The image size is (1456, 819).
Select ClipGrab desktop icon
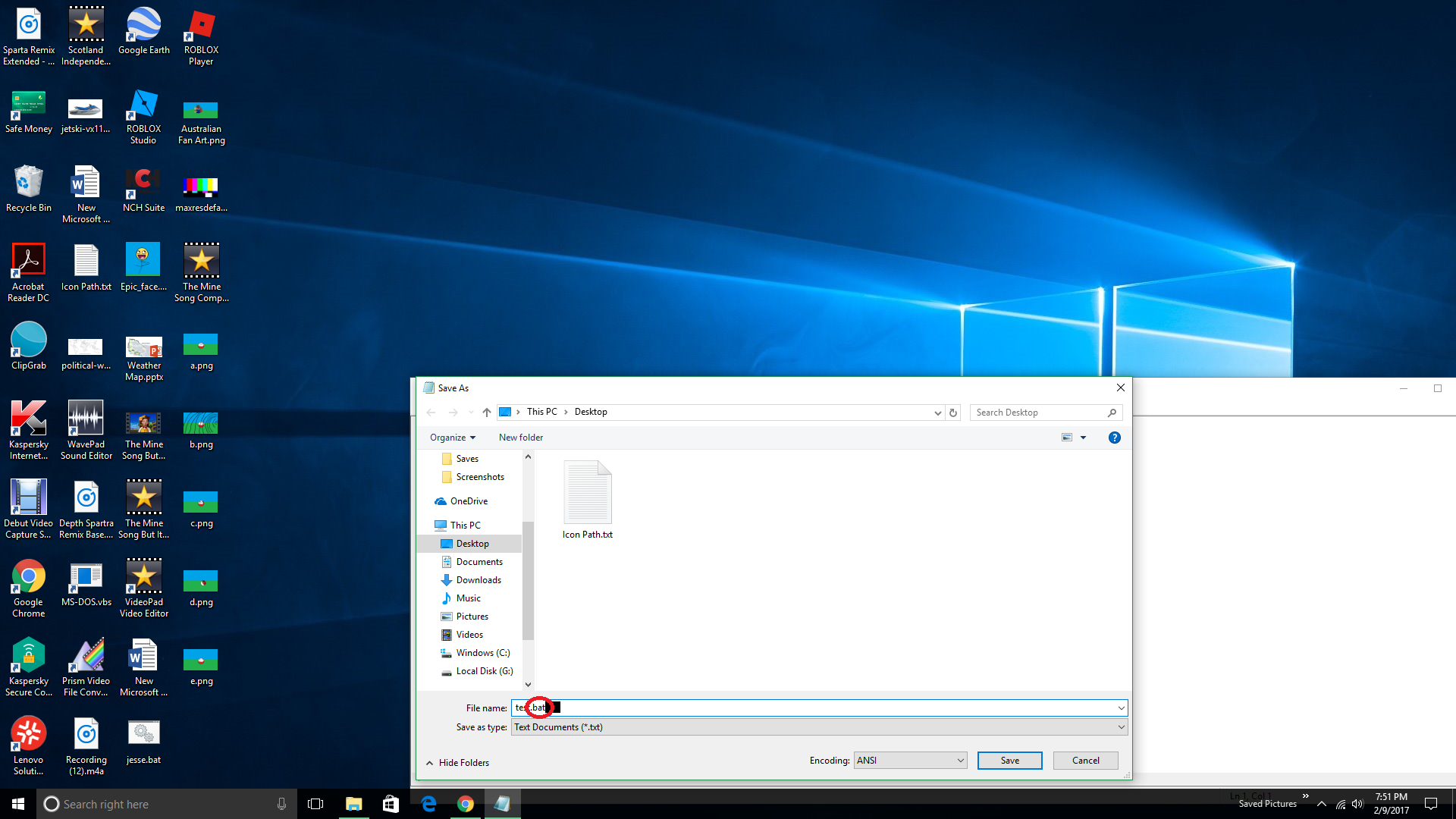(x=29, y=346)
